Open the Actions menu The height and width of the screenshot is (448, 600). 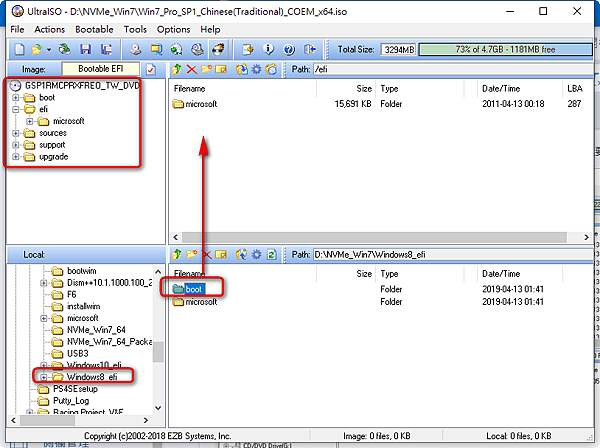click(50, 29)
